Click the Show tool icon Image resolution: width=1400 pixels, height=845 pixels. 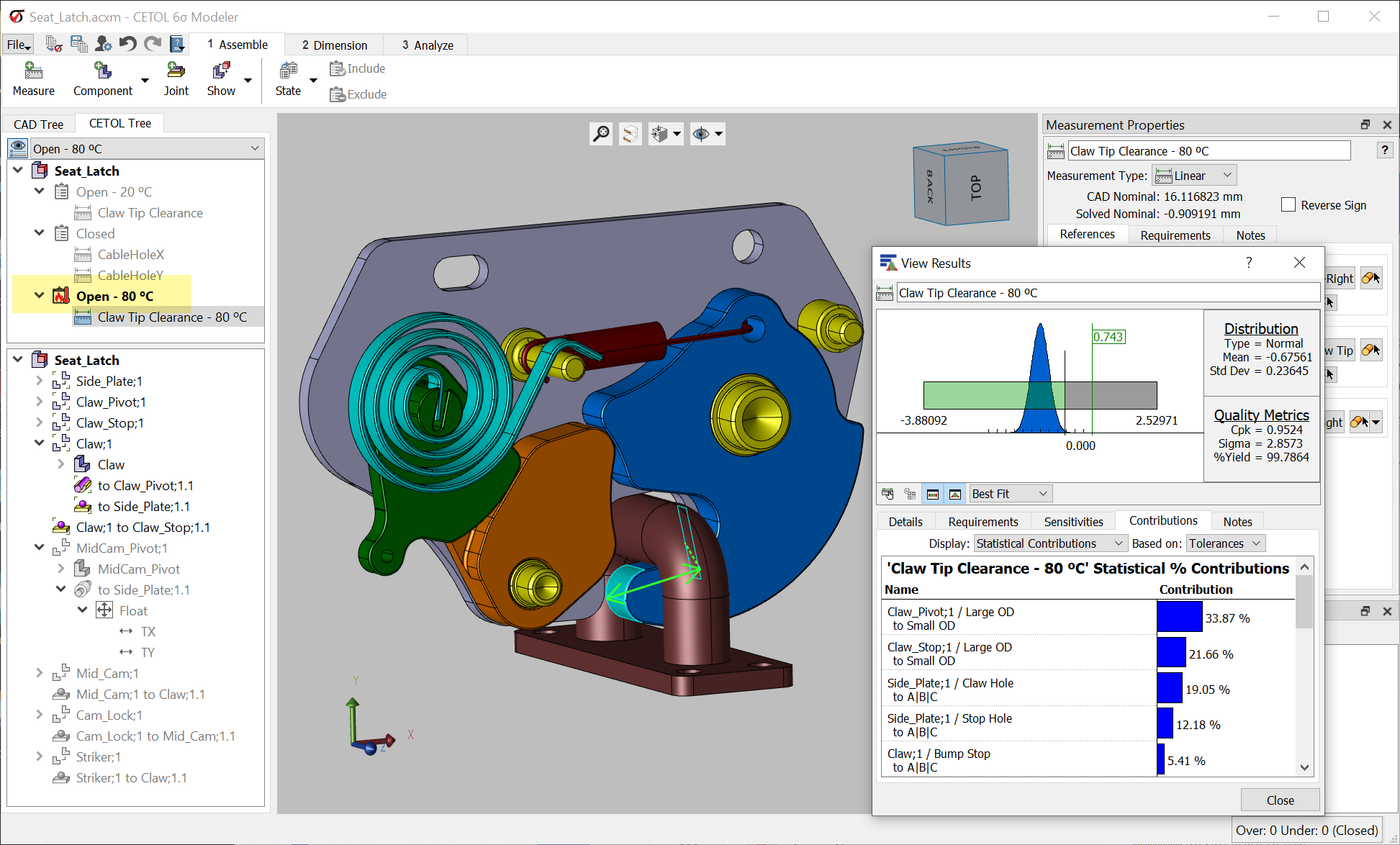coord(221,71)
